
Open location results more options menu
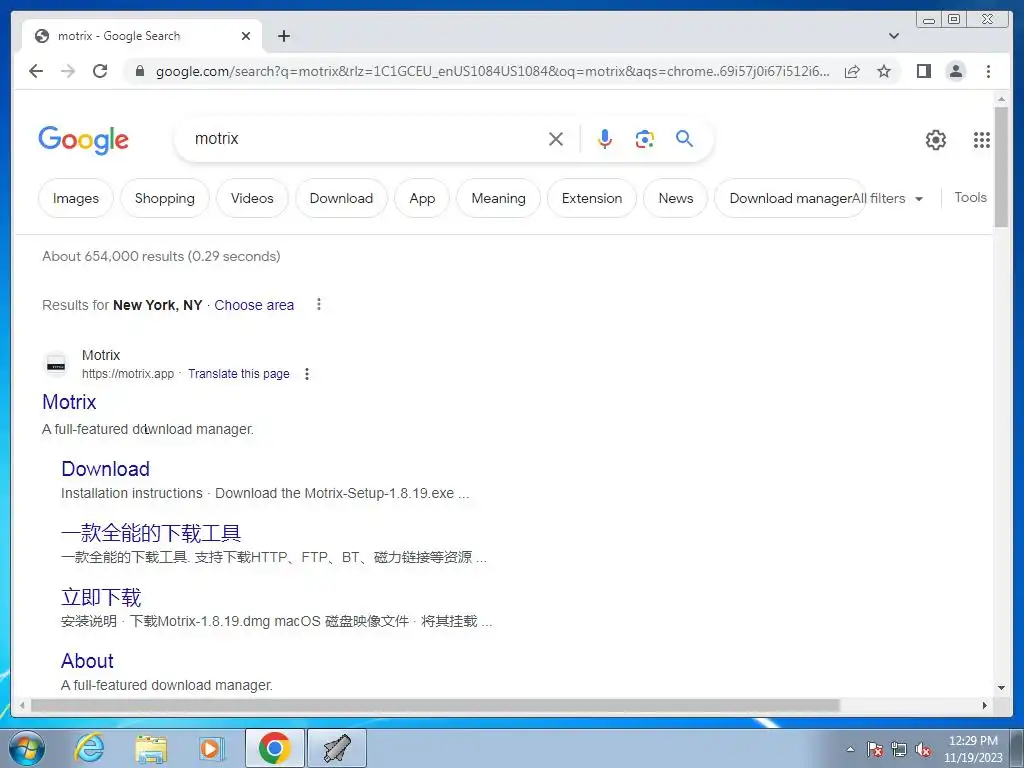coord(319,304)
